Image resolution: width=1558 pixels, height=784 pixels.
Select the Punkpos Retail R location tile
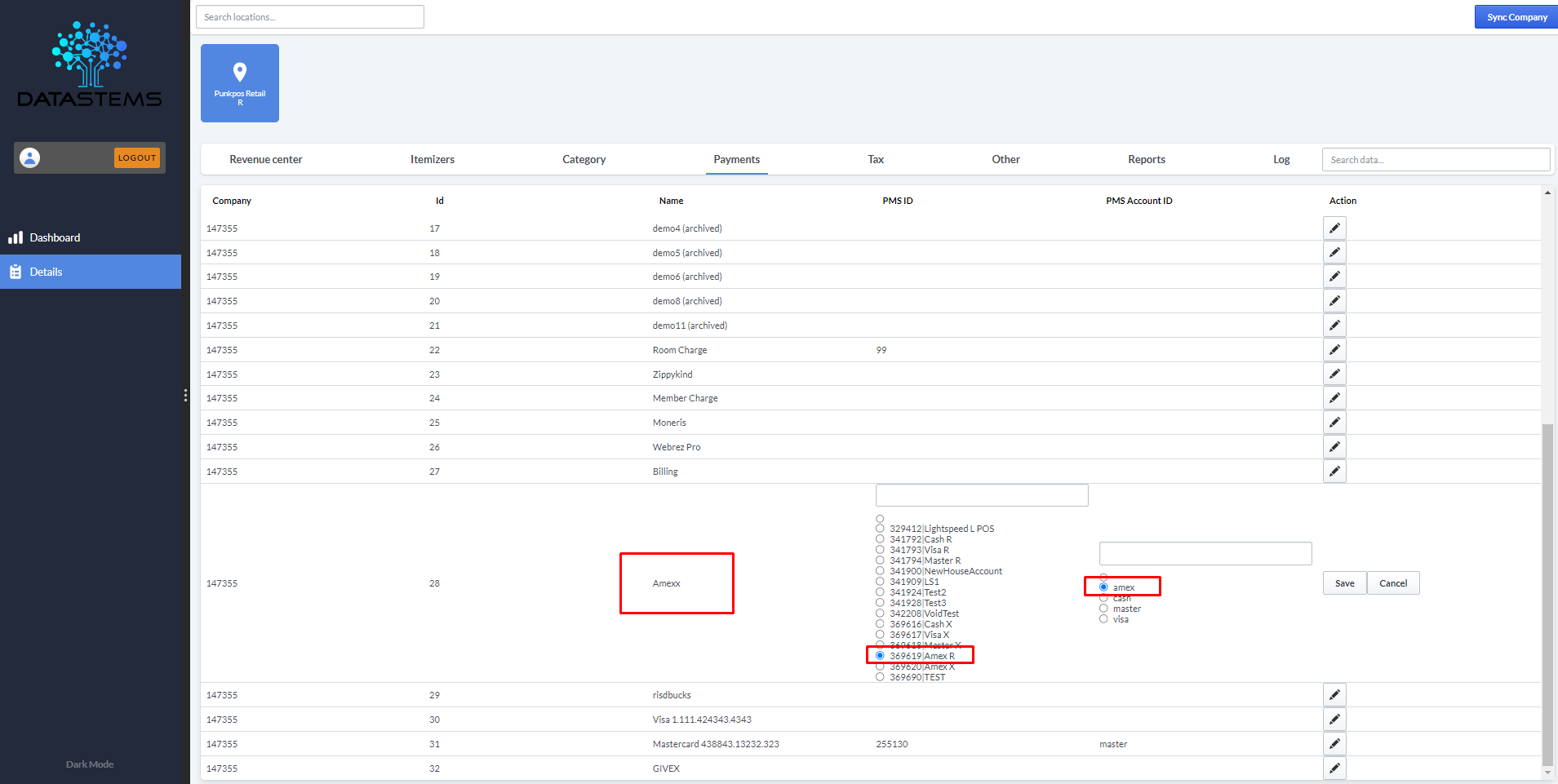(x=239, y=82)
